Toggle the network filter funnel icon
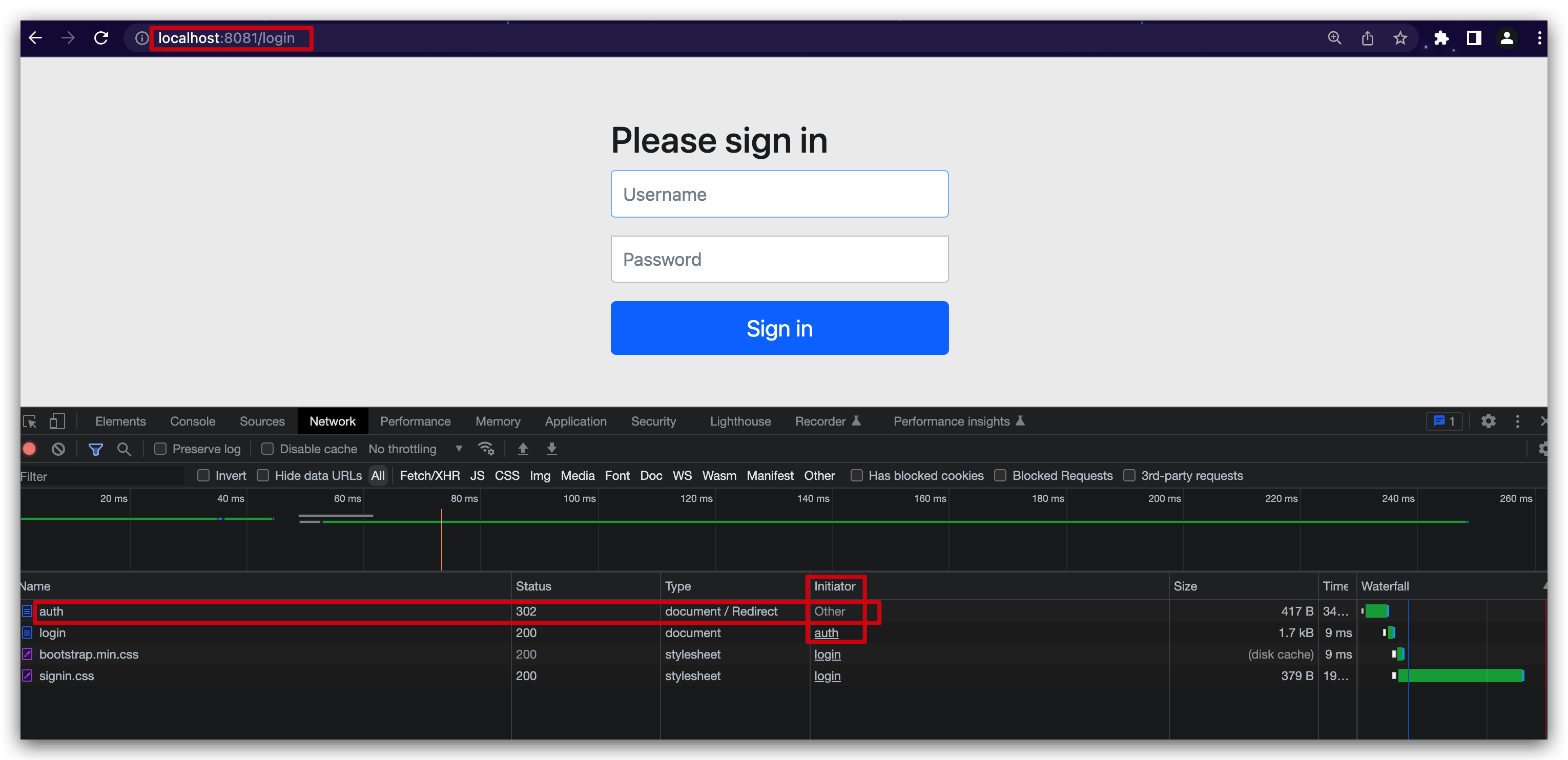 point(95,449)
